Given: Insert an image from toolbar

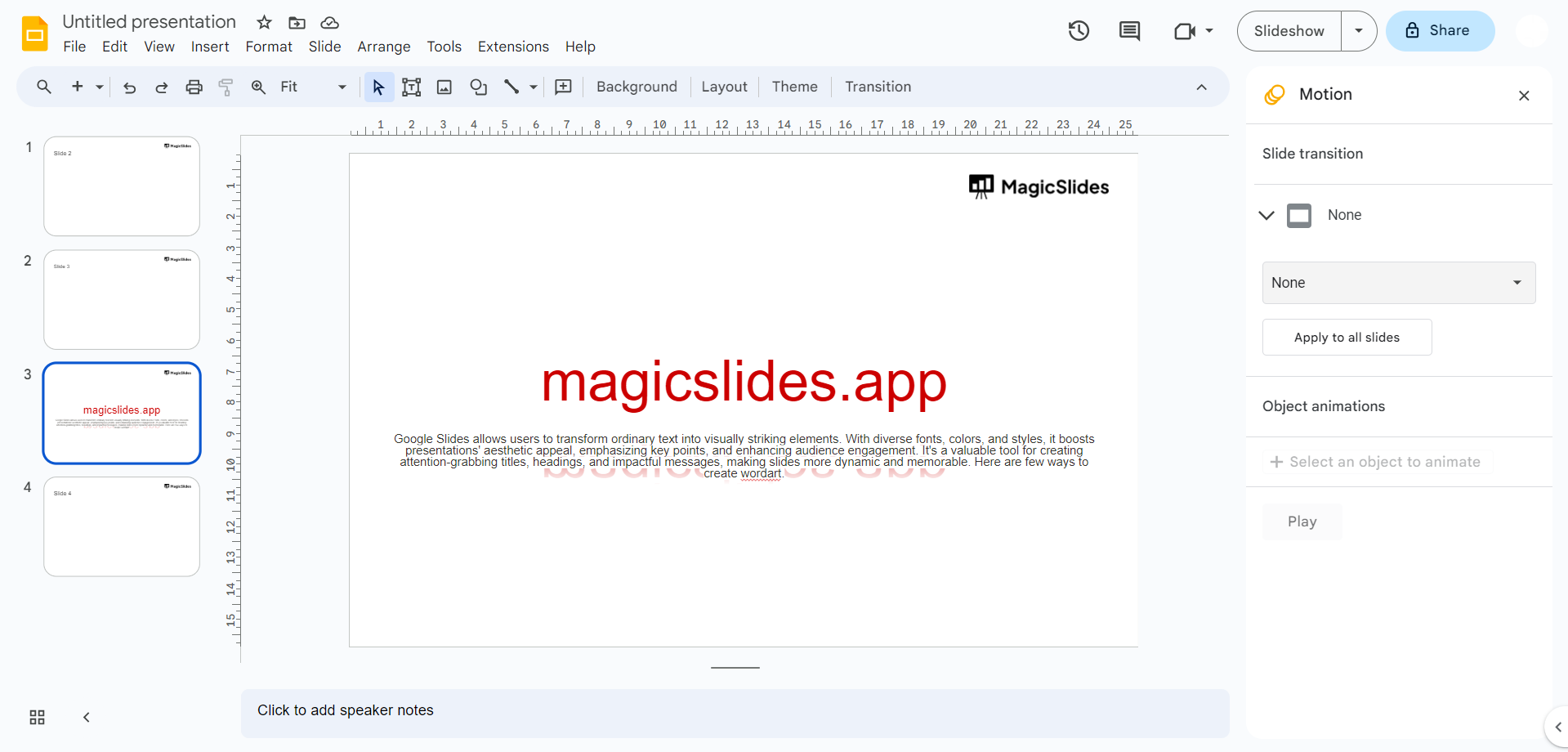Looking at the screenshot, I should point(444,87).
